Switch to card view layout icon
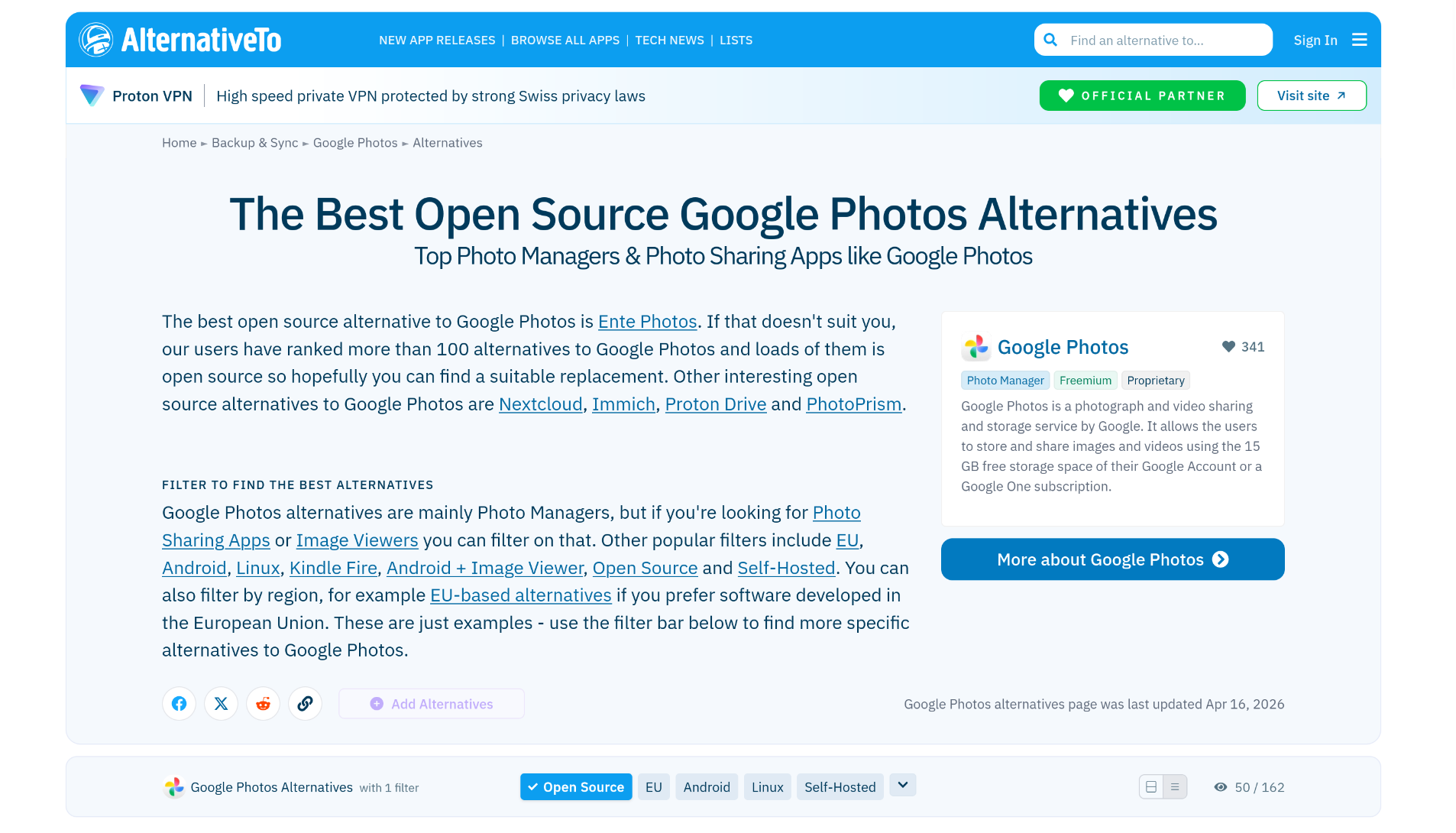The width and height of the screenshot is (1456, 833). (1151, 787)
